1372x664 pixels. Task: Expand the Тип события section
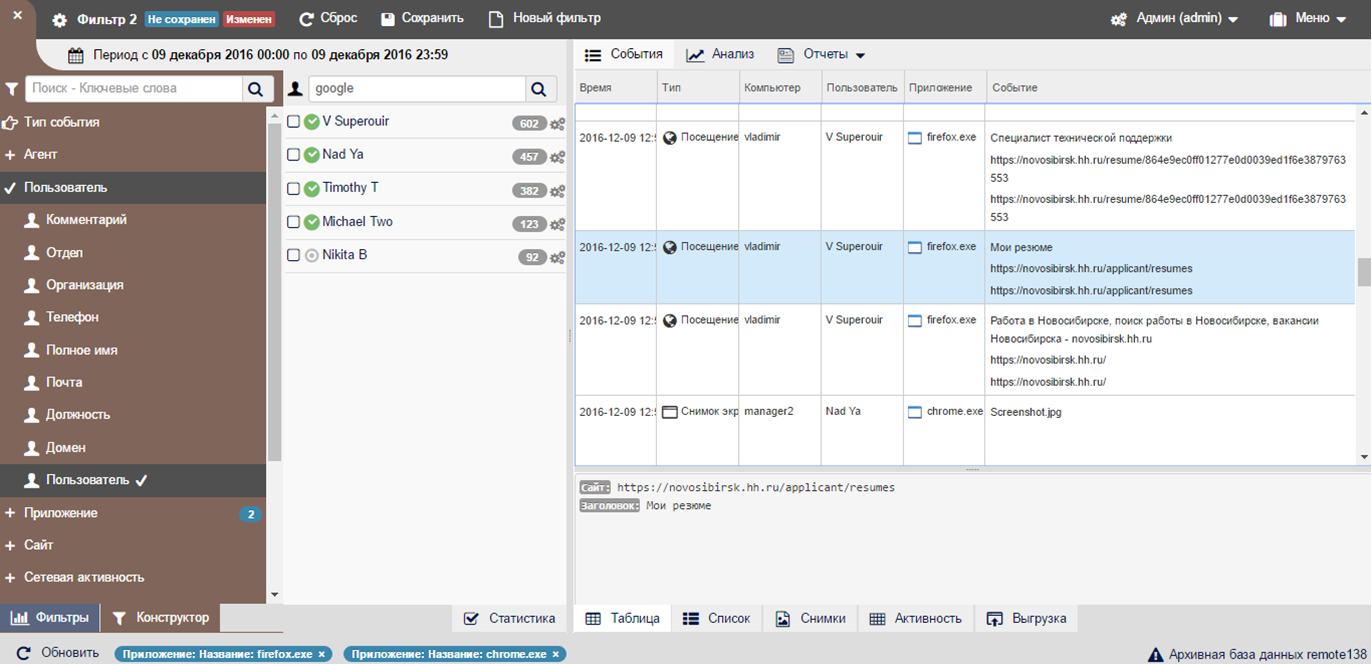[x=133, y=122]
